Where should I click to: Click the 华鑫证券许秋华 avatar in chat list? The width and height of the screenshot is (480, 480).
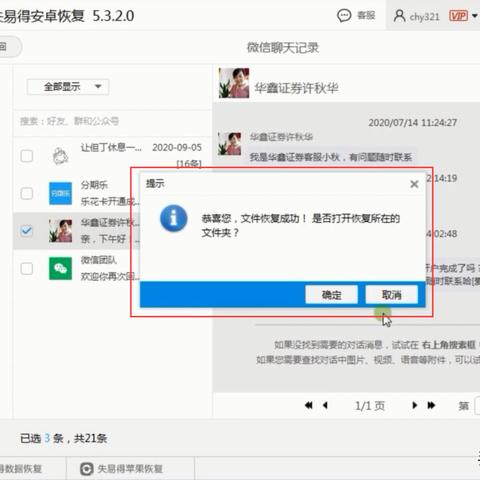click(60, 231)
